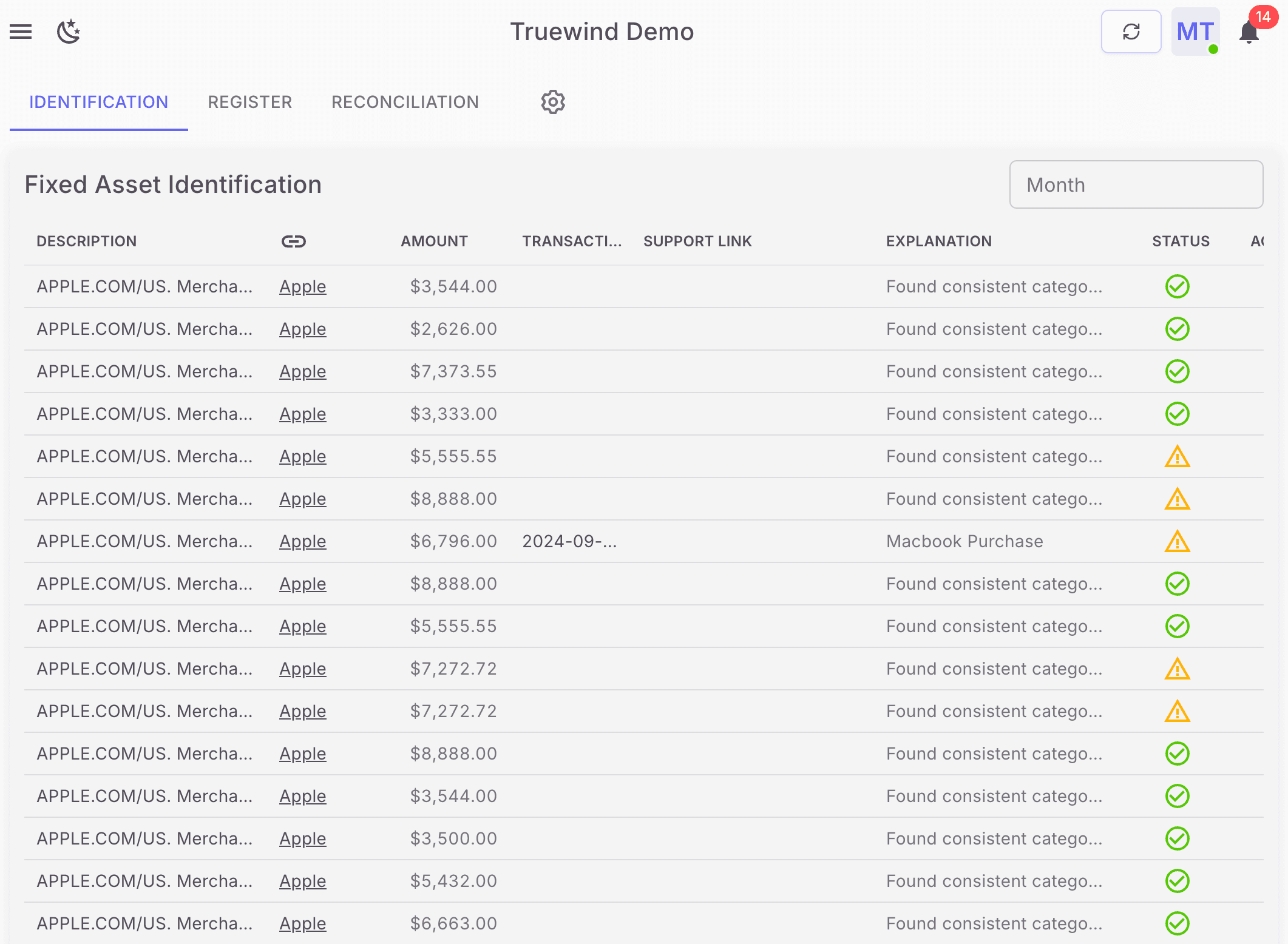Switch to the Register tab
1288x944 pixels.
point(250,102)
